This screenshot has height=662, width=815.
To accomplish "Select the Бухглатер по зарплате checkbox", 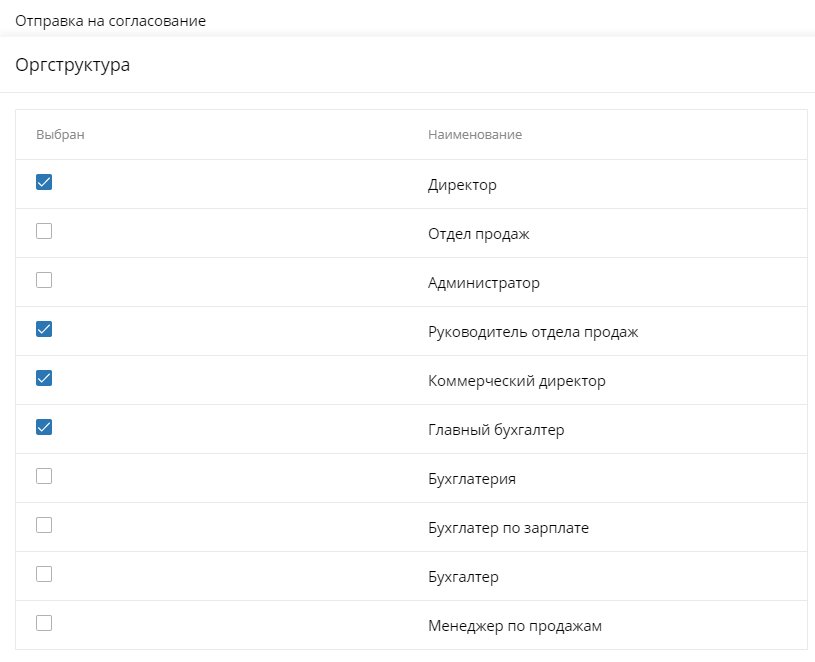I will pyautogui.click(x=44, y=525).
